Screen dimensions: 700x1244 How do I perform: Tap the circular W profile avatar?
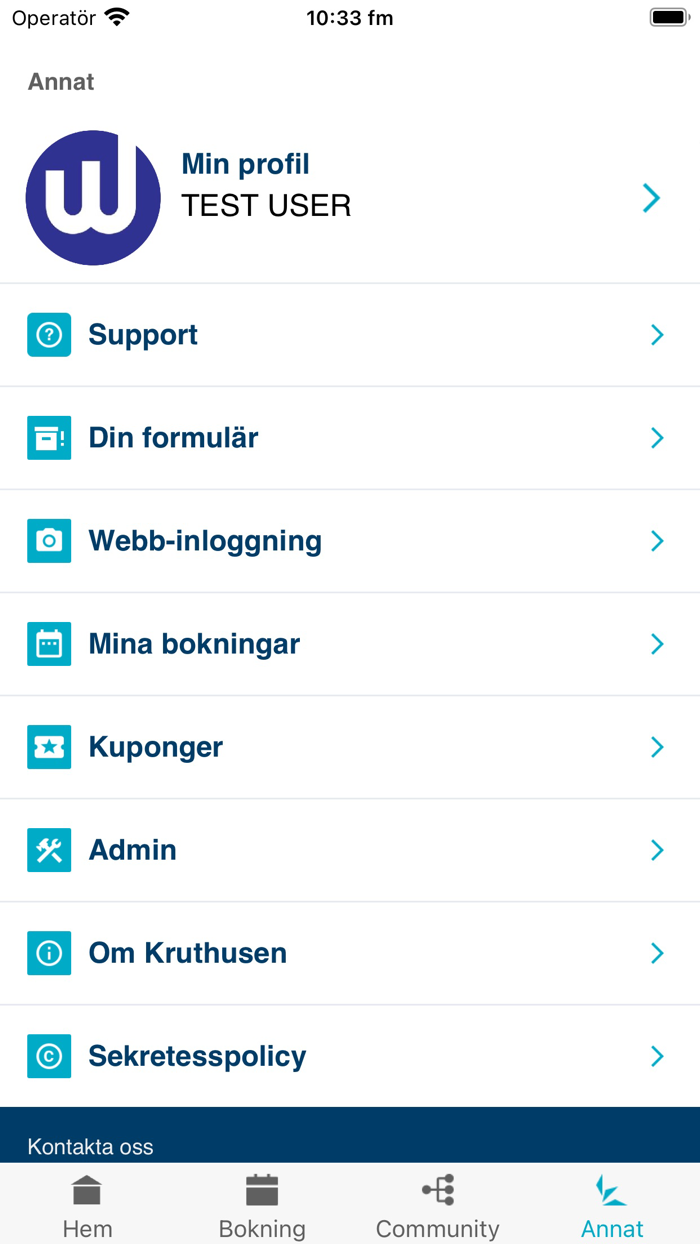(93, 197)
